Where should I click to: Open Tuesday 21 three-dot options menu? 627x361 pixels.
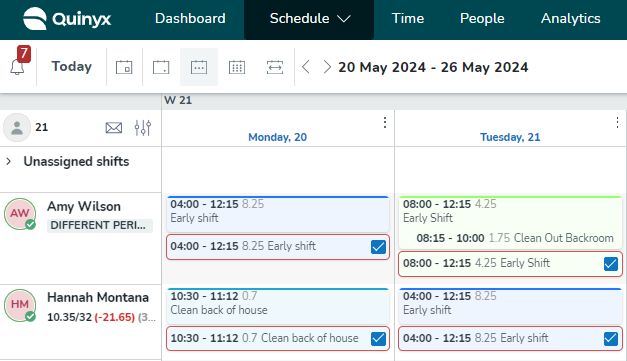[x=617, y=122]
